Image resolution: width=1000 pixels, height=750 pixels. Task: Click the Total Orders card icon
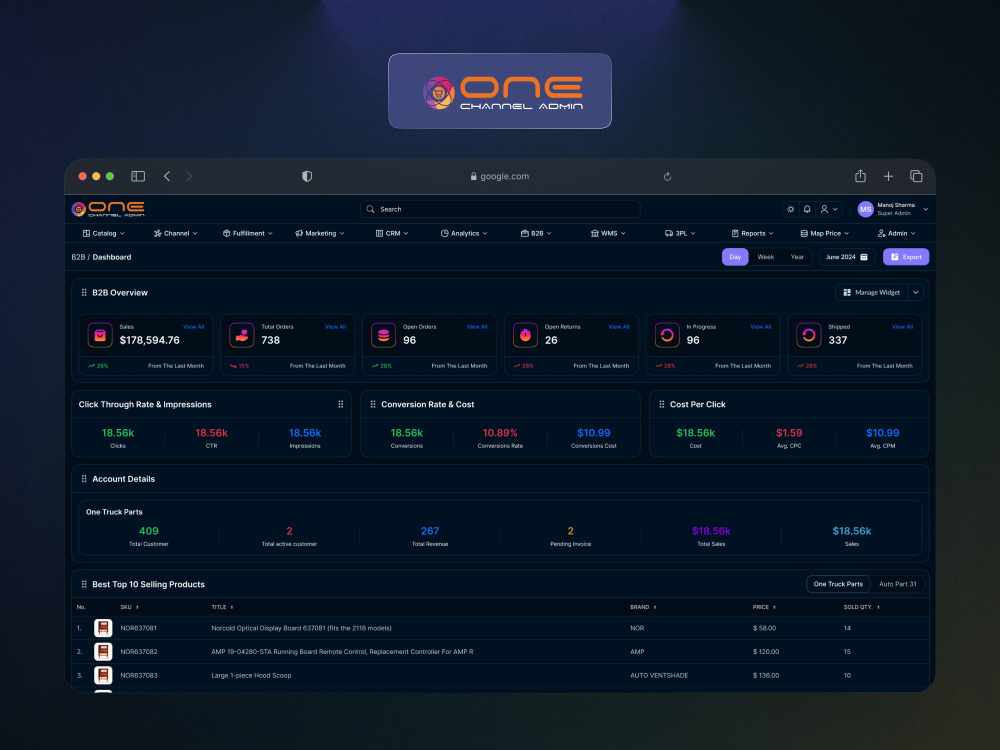[242, 335]
